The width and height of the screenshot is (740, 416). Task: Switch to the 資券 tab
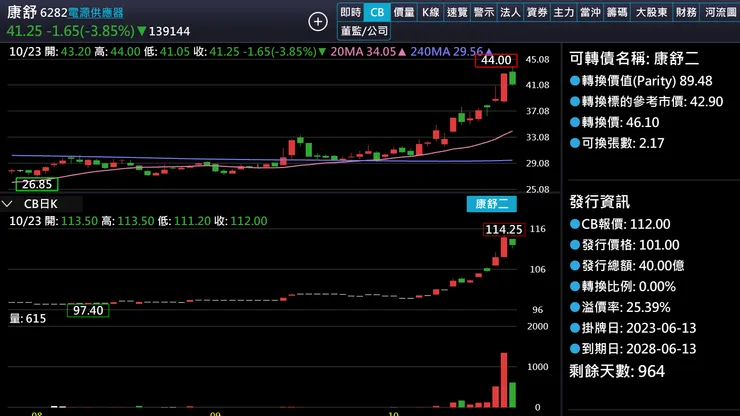(x=537, y=12)
